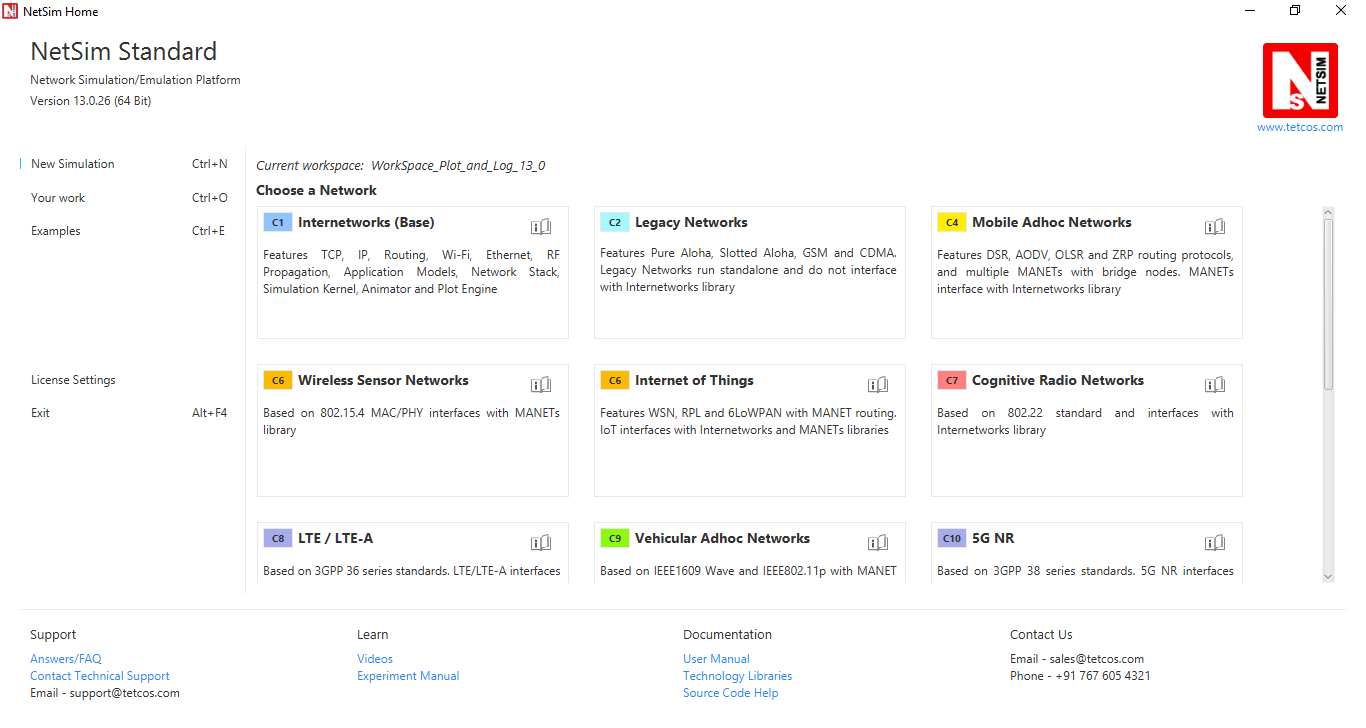This screenshot has height=728, width=1366.
Task: Click the C4 badge on Mobile Adhoc Networks
Action: 951,223
